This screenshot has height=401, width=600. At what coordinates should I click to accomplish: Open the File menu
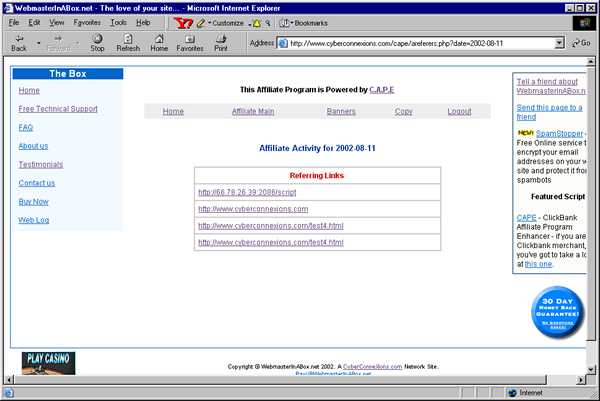coord(14,23)
